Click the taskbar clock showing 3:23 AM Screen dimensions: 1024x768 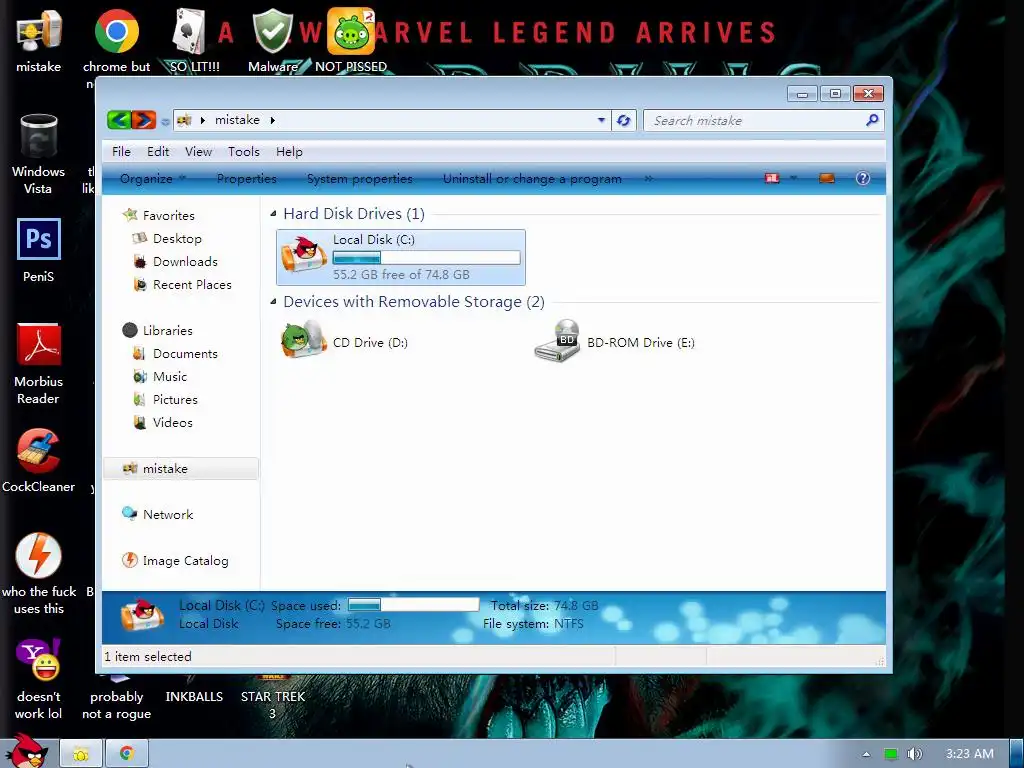[970, 754]
